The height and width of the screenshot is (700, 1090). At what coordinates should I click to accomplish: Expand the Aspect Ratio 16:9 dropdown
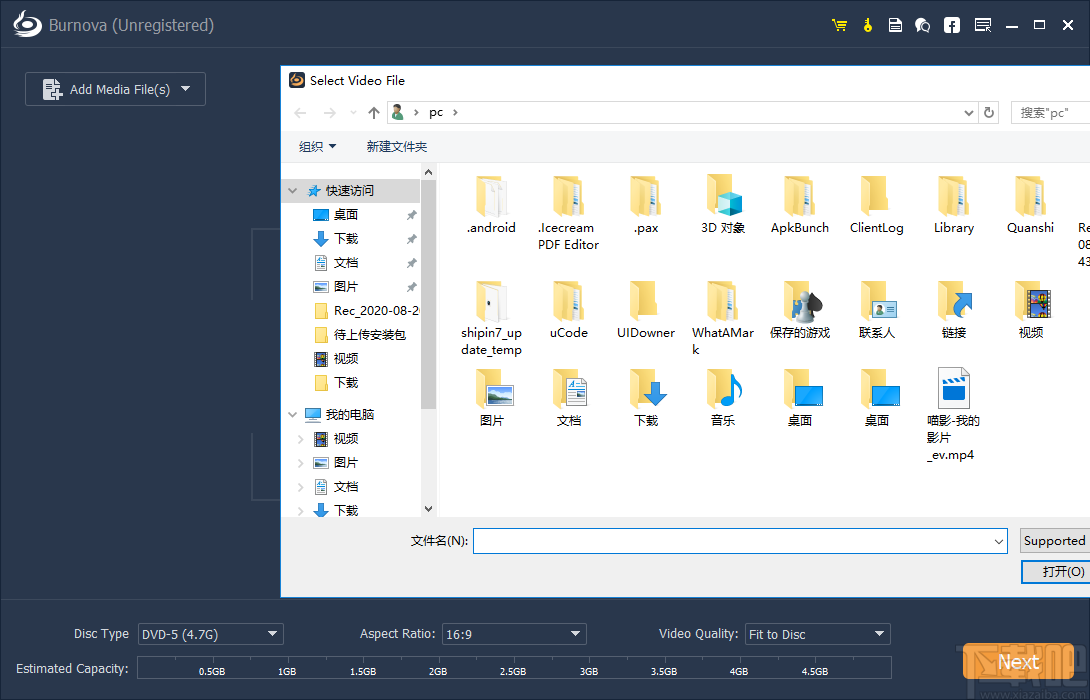514,634
